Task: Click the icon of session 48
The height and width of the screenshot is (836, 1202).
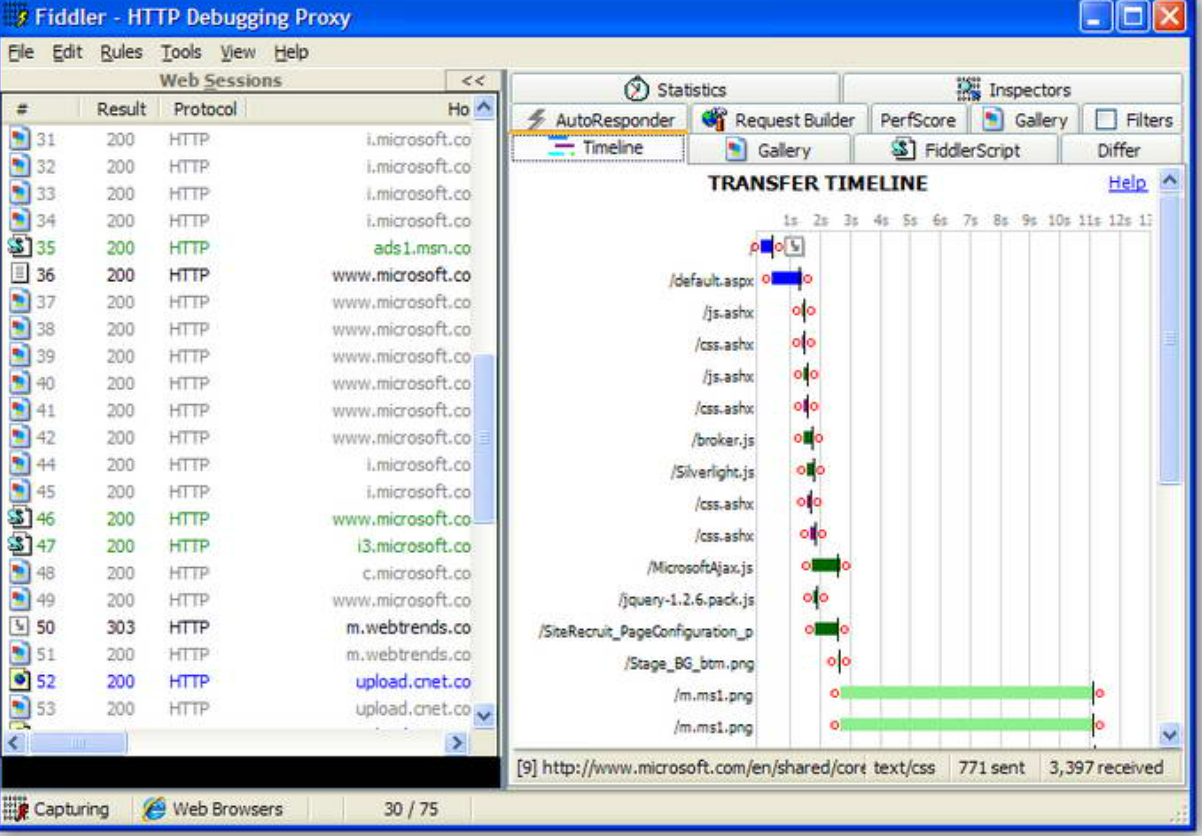Action: 19,572
